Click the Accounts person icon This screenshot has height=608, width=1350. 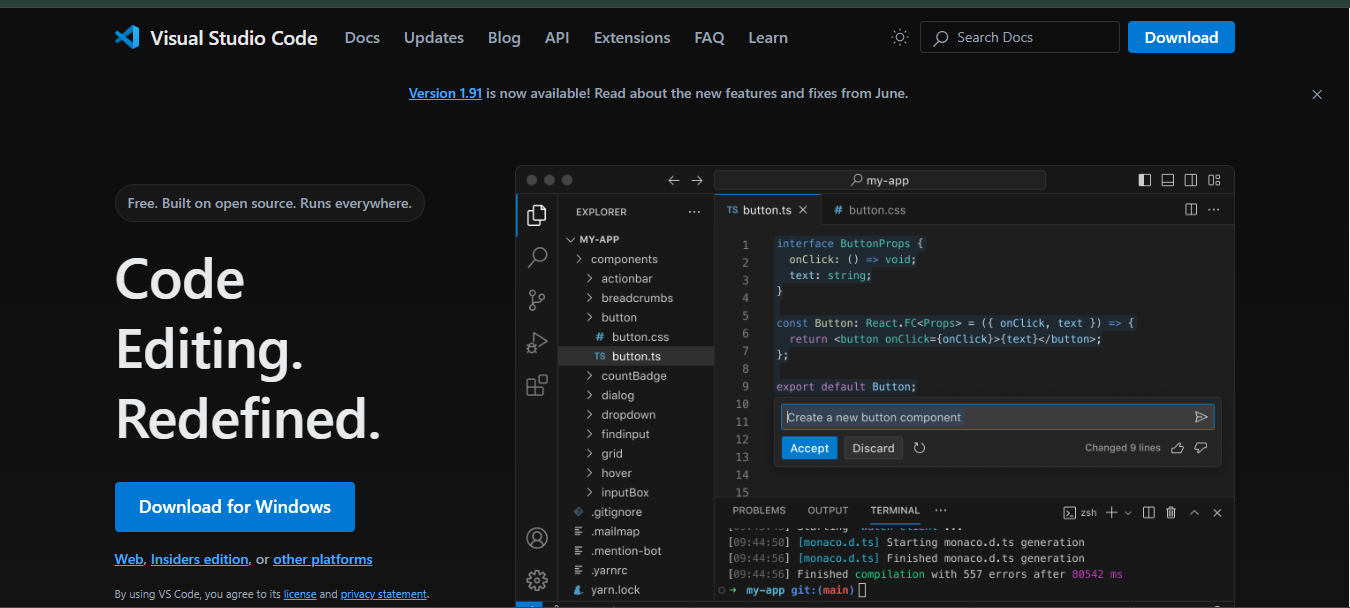pyautogui.click(x=537, y=538)
